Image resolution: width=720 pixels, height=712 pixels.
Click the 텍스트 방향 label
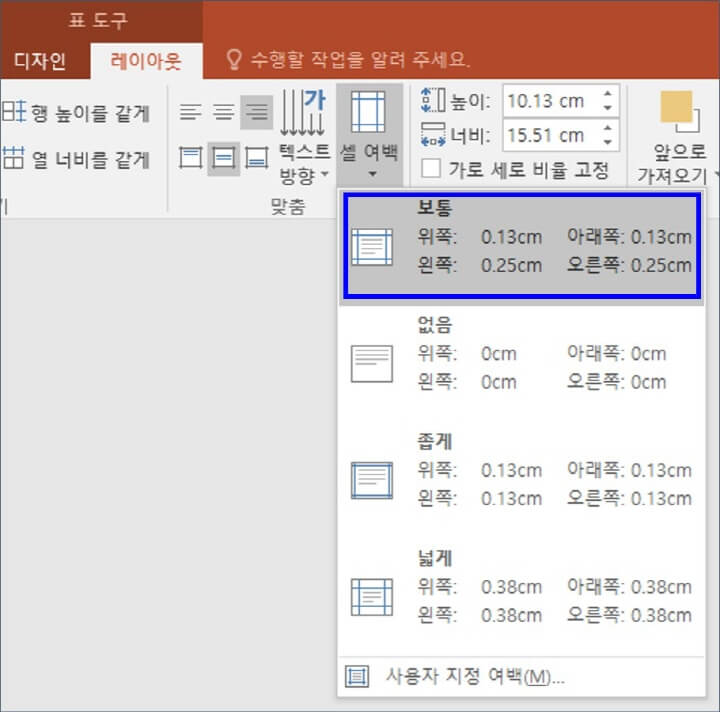(x=305, y=163)
